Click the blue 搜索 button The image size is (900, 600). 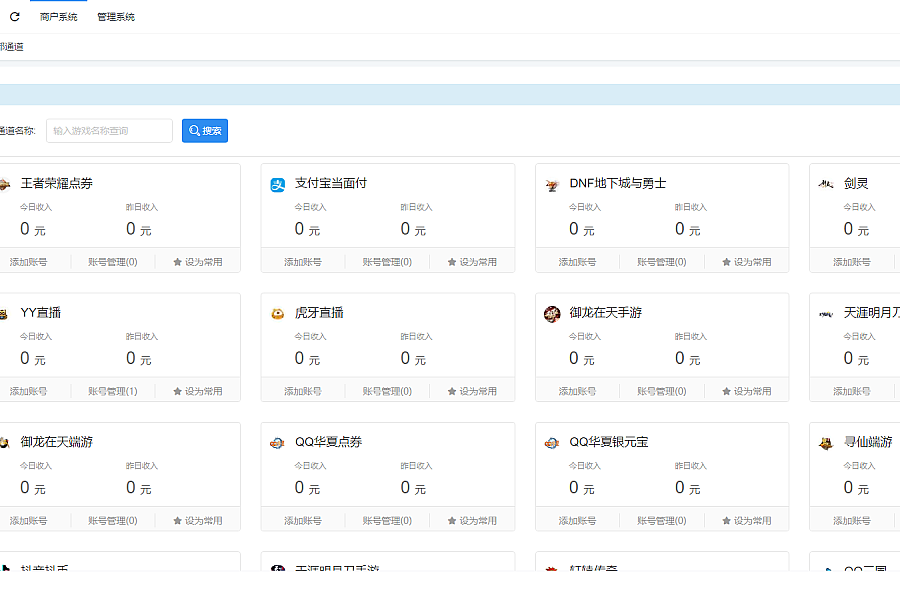[x=205, y=131]
